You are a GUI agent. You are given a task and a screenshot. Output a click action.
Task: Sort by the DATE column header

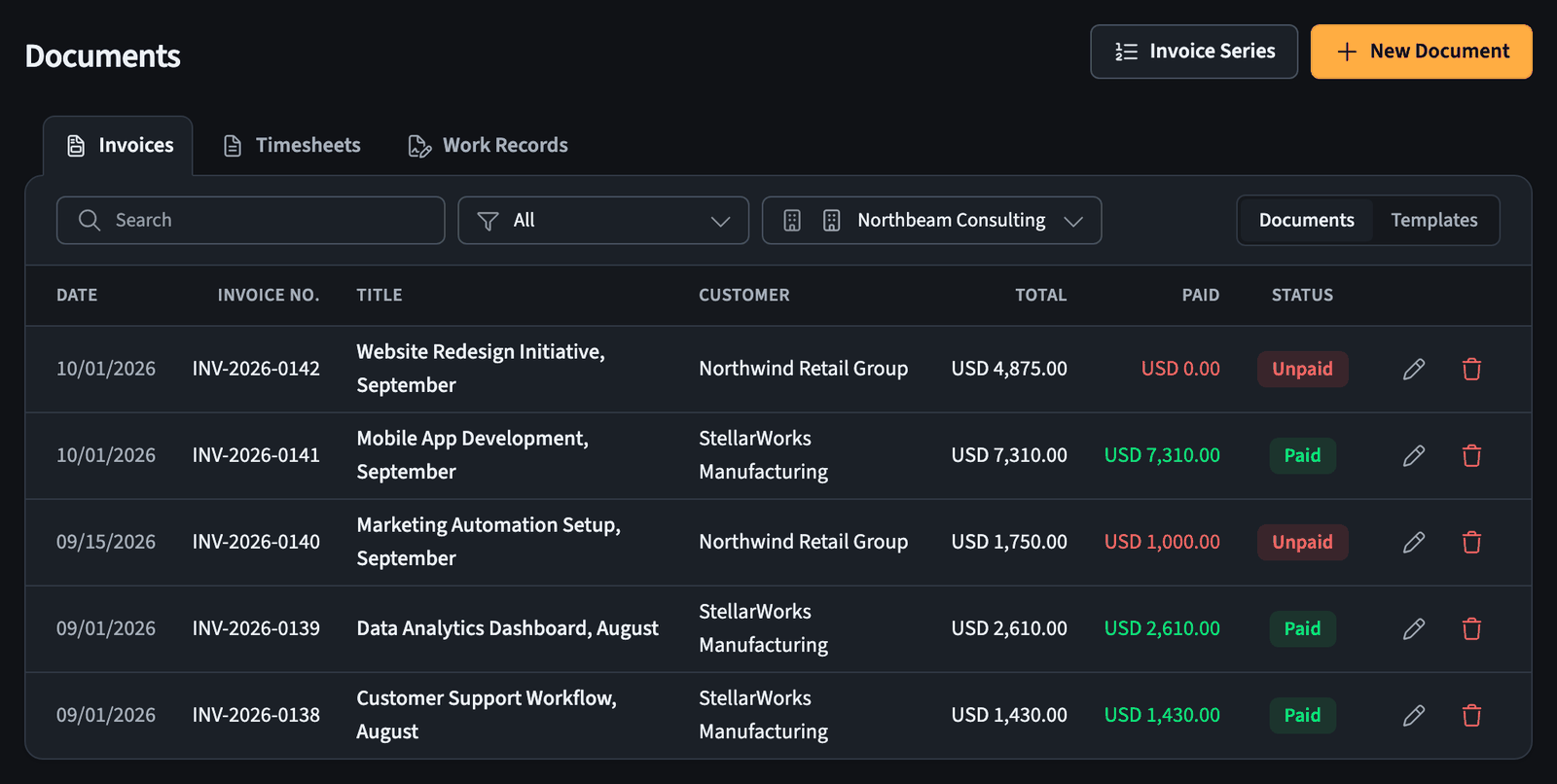[x=77, y=296]
